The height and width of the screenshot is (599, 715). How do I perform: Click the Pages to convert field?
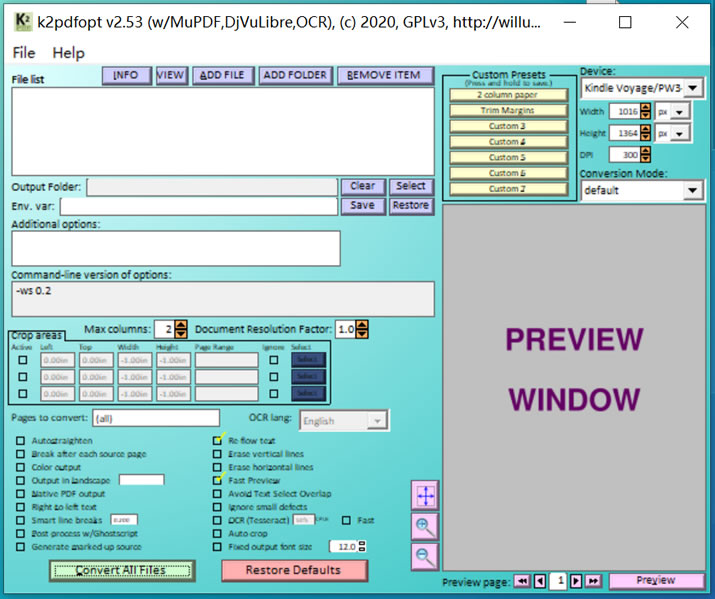[x=156, y=418]
